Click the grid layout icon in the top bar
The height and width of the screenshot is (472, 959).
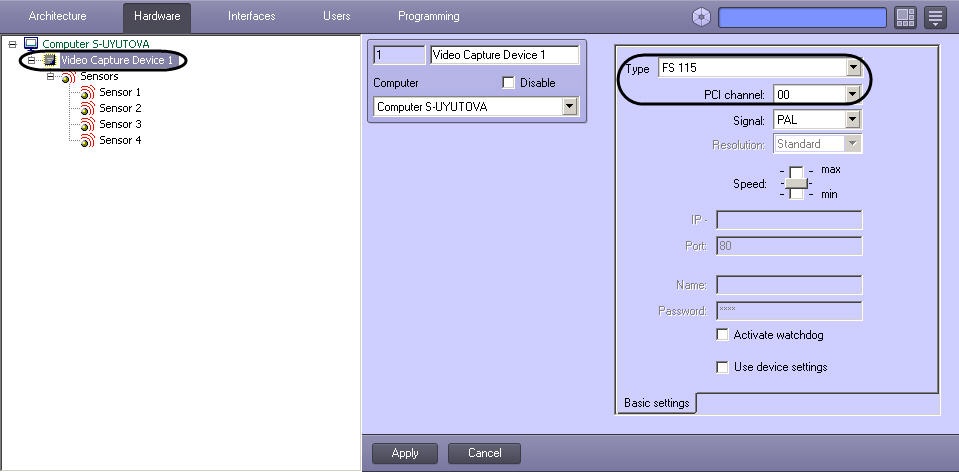905,18
